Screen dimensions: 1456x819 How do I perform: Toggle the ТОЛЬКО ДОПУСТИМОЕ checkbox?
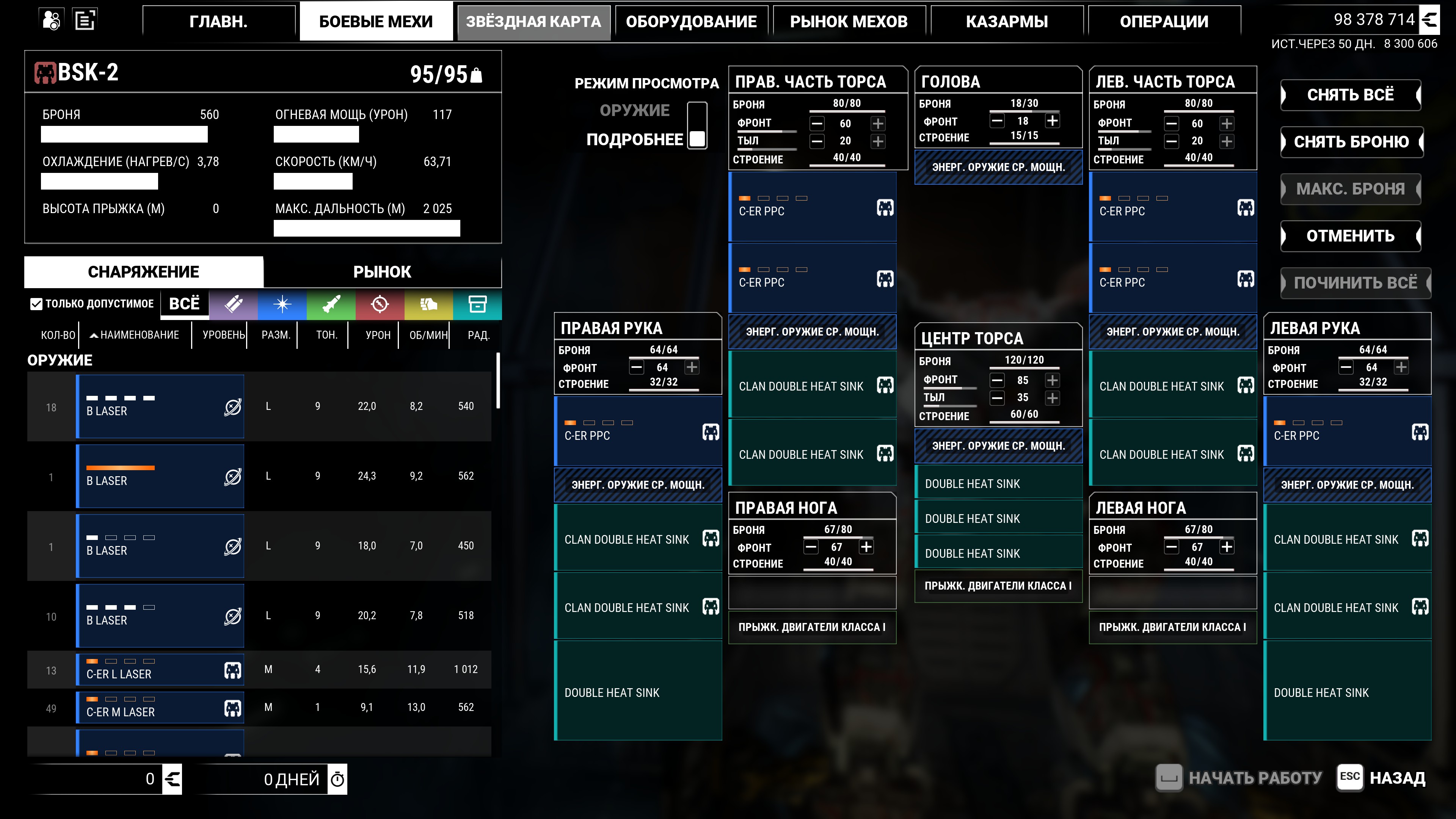click(36, 304)
